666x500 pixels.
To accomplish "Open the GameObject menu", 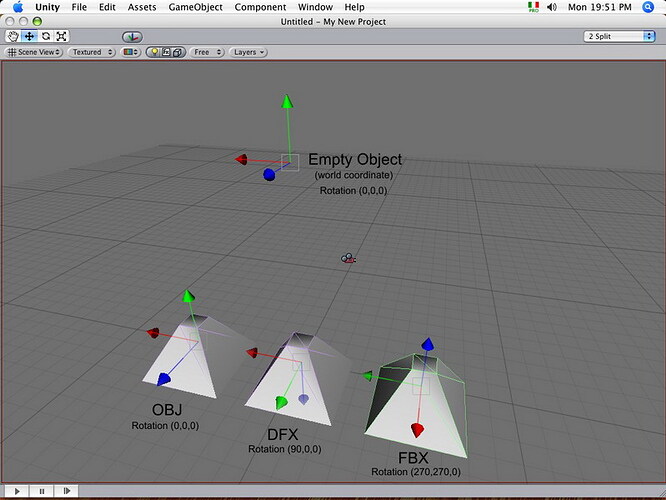I will (195, 7).
